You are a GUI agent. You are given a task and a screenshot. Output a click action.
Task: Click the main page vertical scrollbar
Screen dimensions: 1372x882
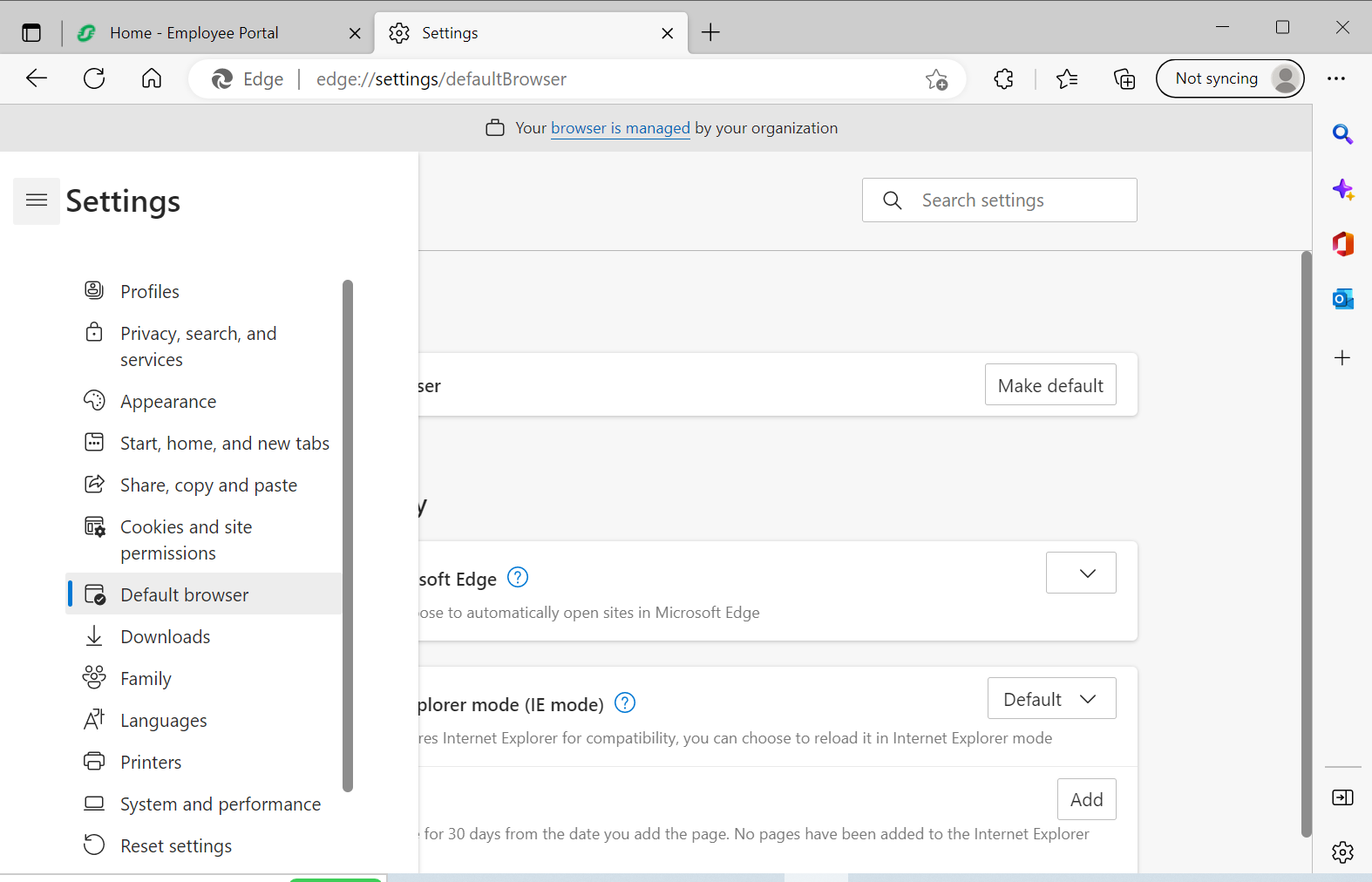pos(1306,544)
